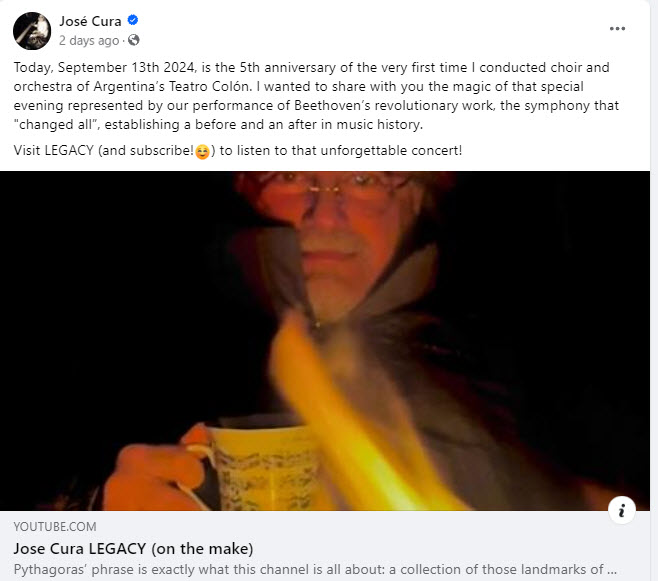This screenshot has width=658, height=581.
Task: Open the three-dot post options menu
Action: [x=617, y=29]
